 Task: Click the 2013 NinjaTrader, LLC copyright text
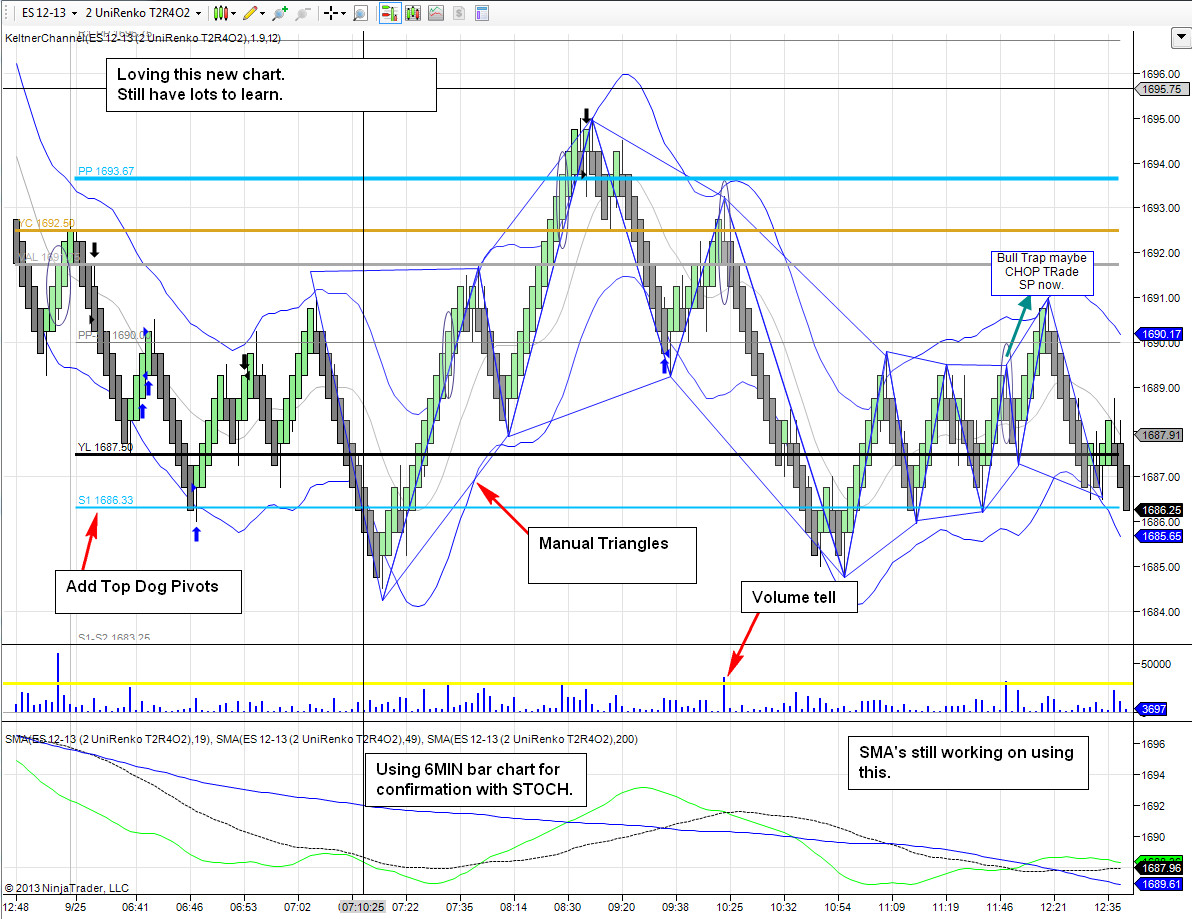[x=67, y=888]
